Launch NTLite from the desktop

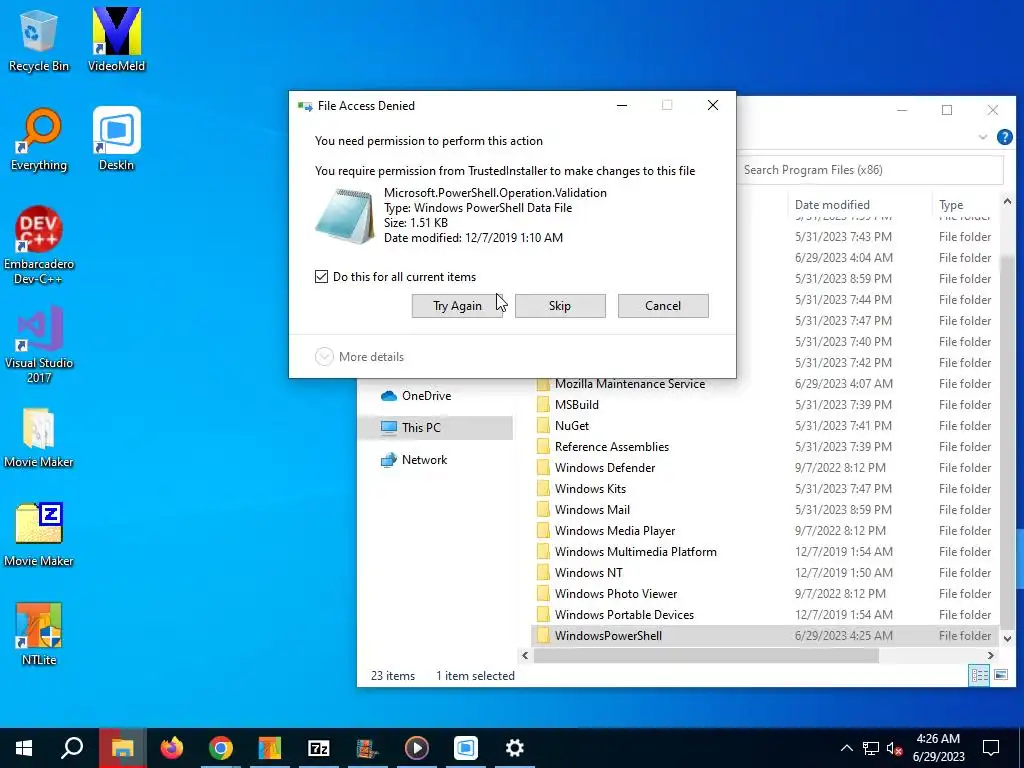point(39,633)
